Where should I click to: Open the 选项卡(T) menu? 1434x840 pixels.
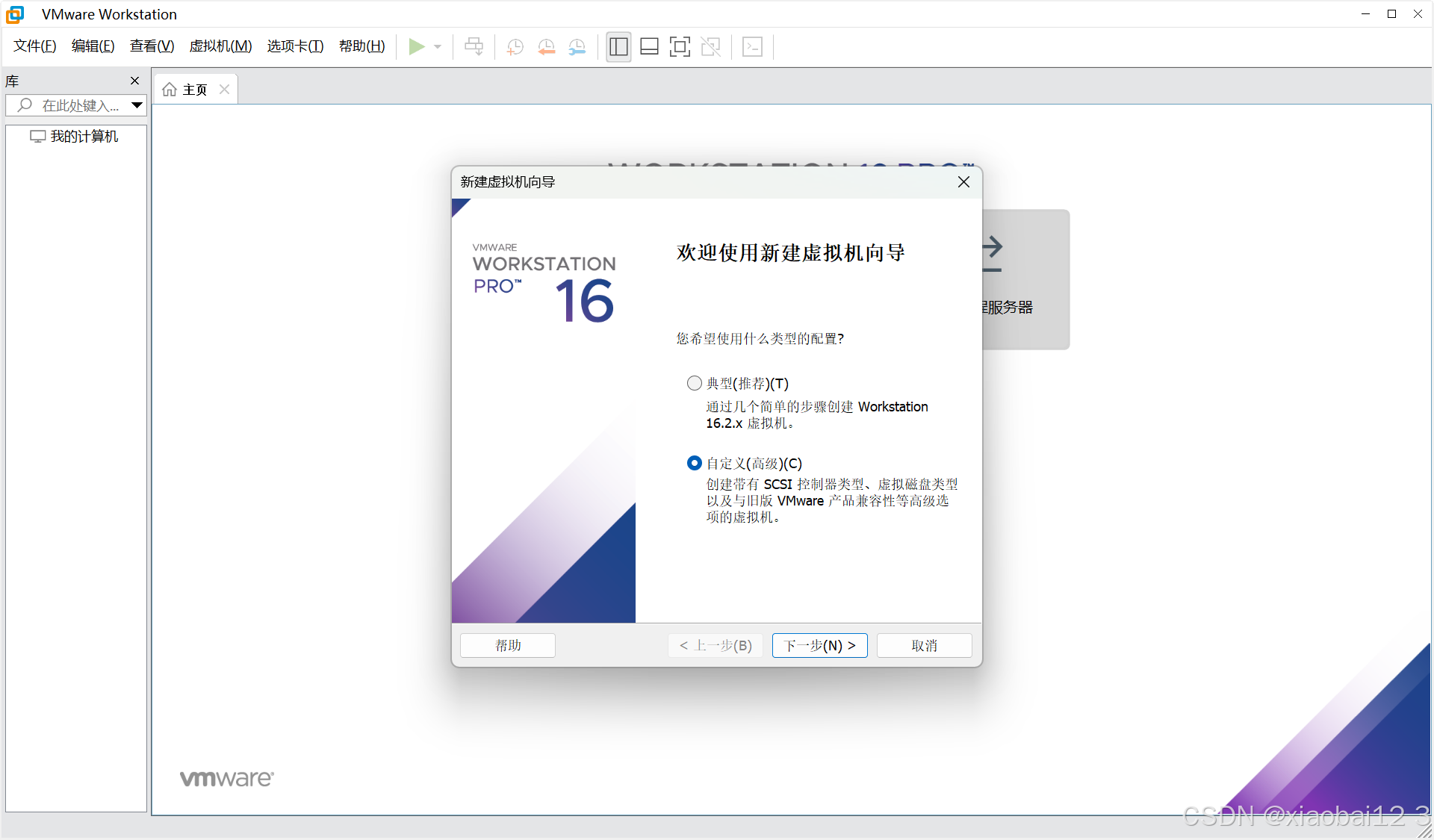coord(295,46)
